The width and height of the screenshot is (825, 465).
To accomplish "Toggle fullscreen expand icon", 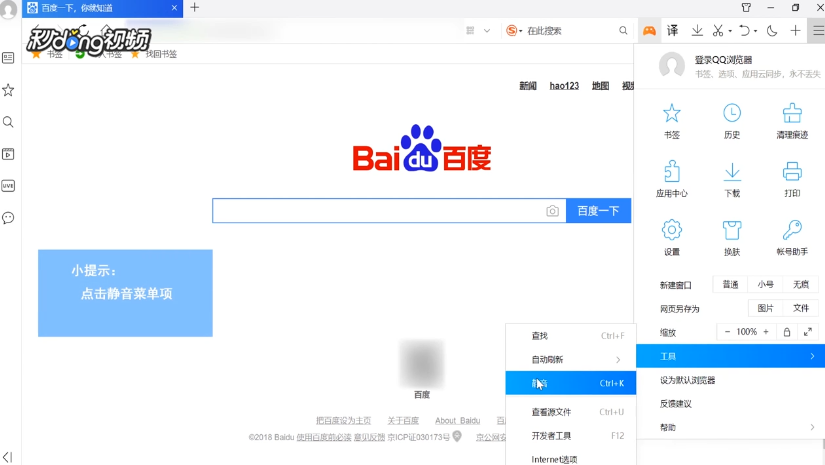I will [x=808, y=332].
